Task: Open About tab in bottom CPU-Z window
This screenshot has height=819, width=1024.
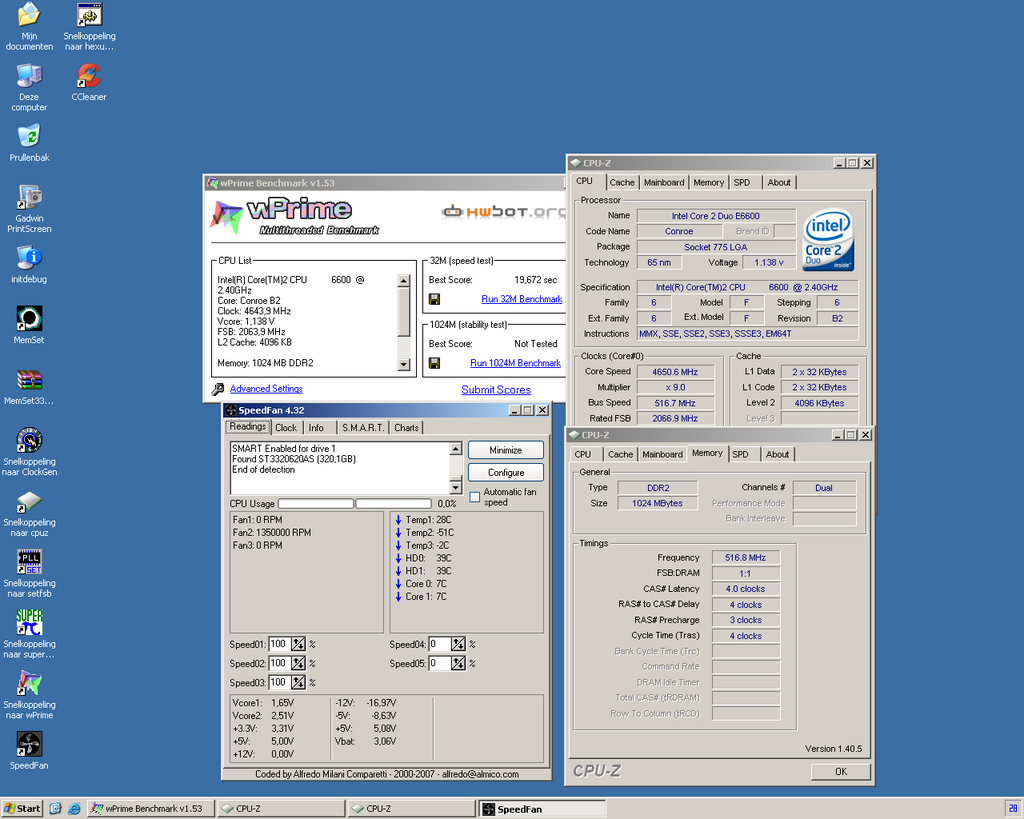Action: [777, 455]
